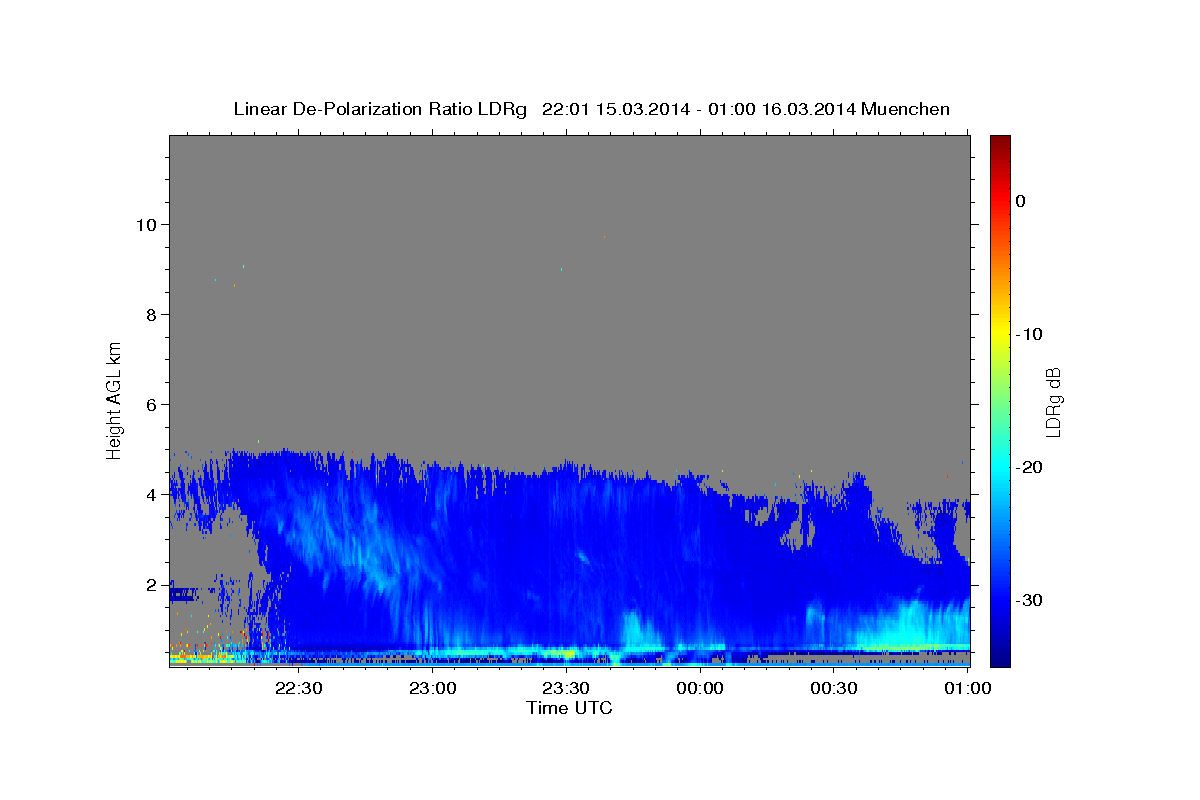Click the 23:30 time tick label
Image resolution: width=1200 pixels, height=800 pixels.
(566, 689)
